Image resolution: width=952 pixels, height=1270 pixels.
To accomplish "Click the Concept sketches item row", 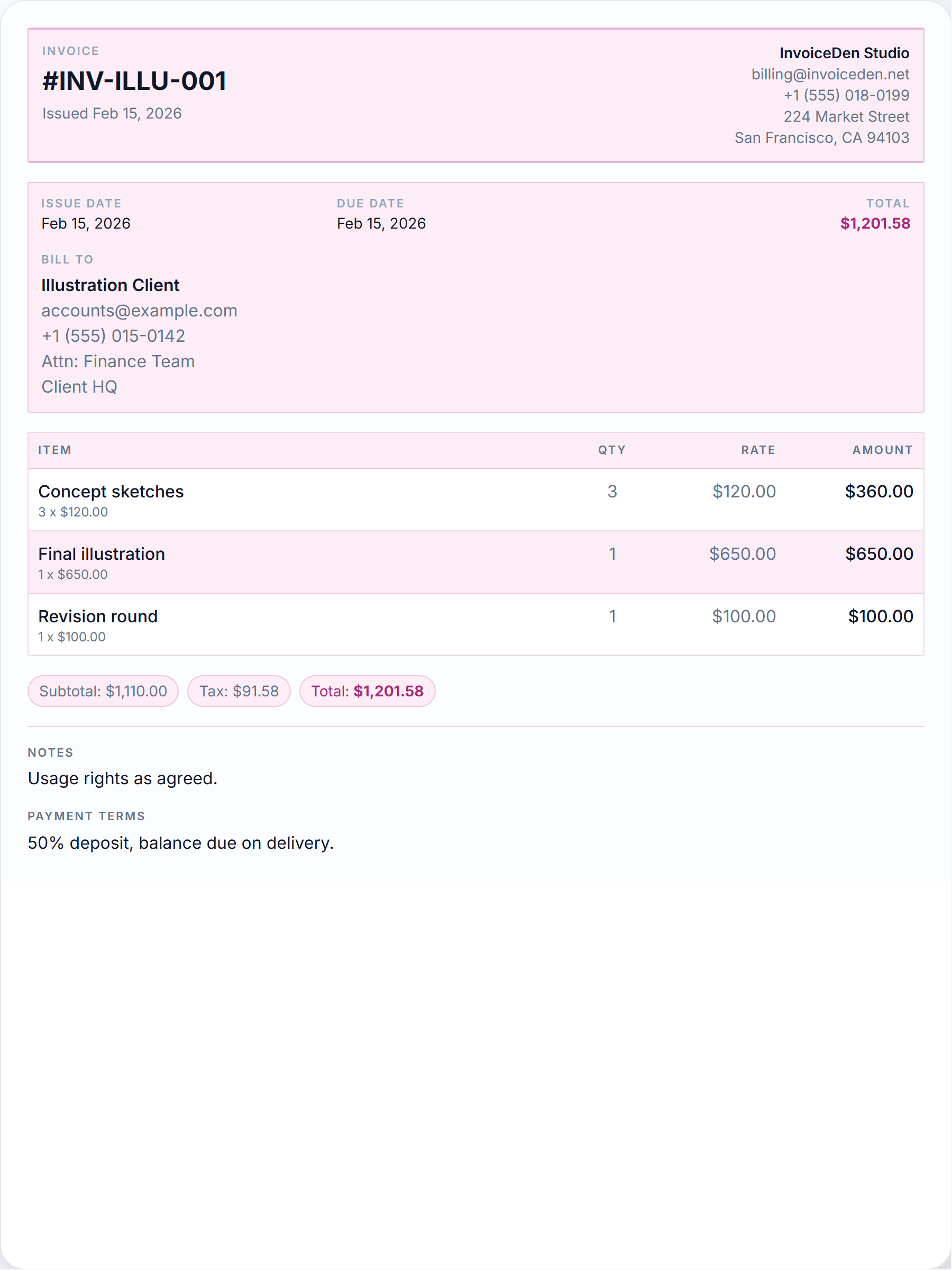I will pos(475,500).
